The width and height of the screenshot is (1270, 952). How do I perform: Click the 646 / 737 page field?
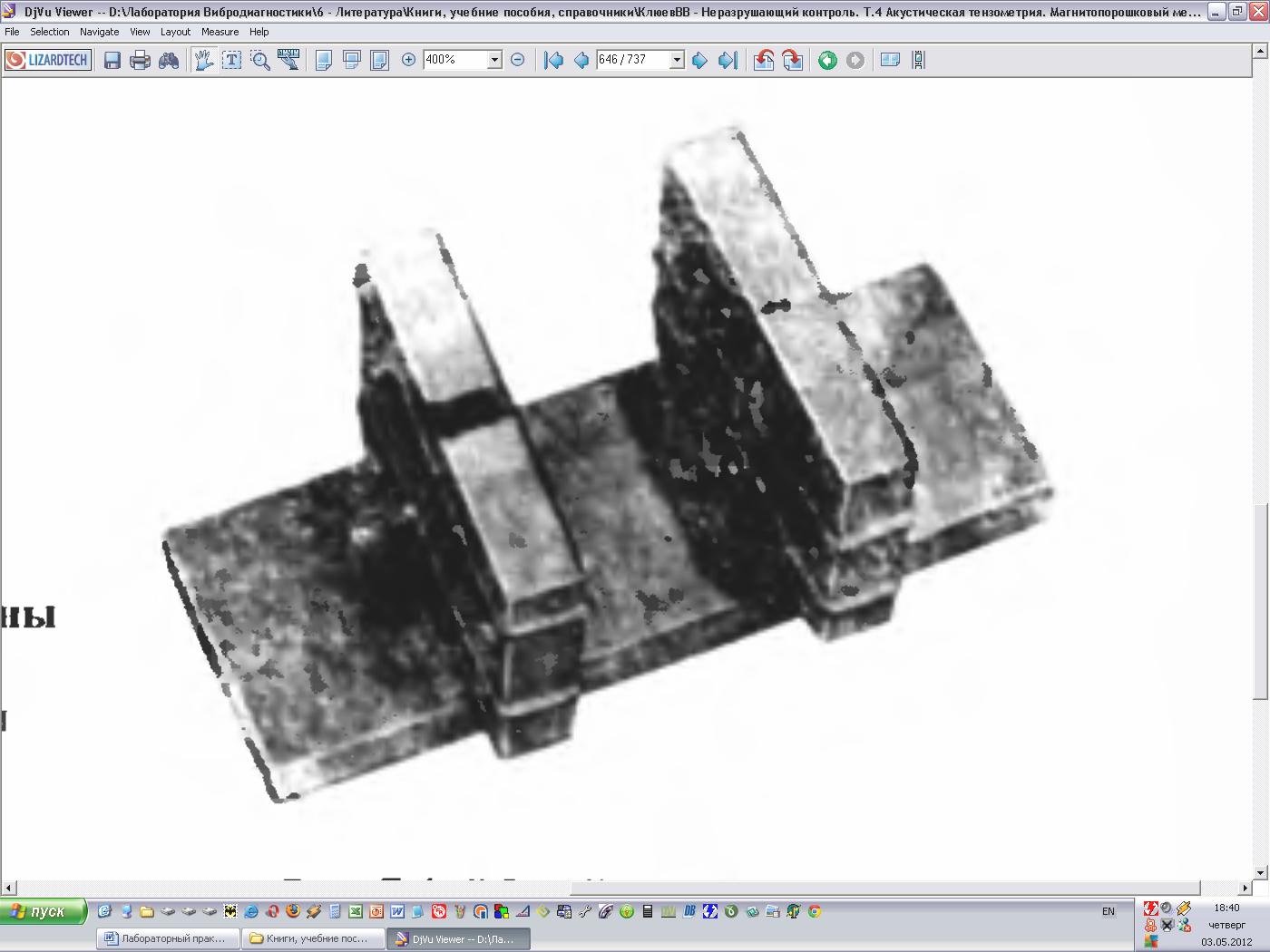pos(633,60)
